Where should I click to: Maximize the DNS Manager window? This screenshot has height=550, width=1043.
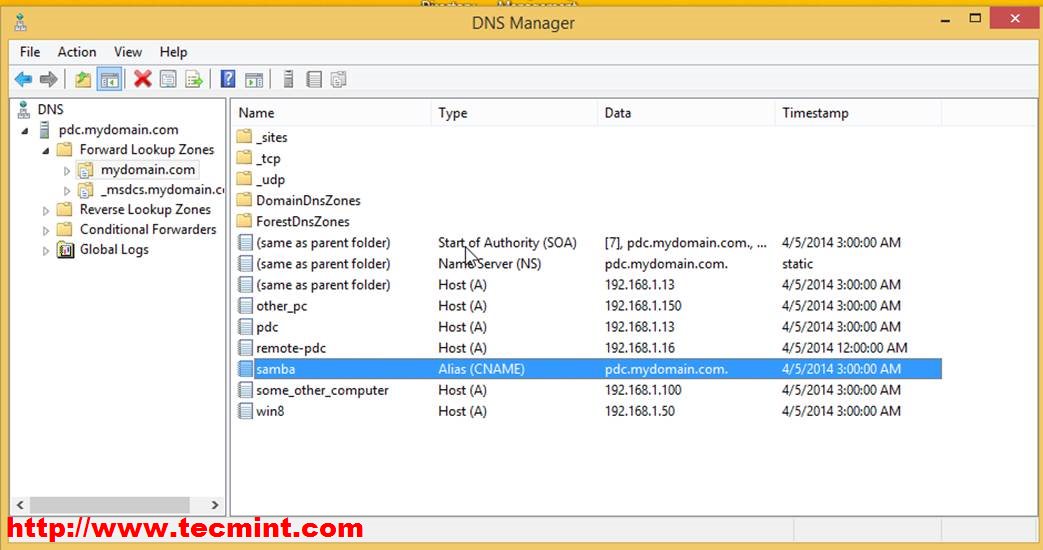click(x=975, y=19)
